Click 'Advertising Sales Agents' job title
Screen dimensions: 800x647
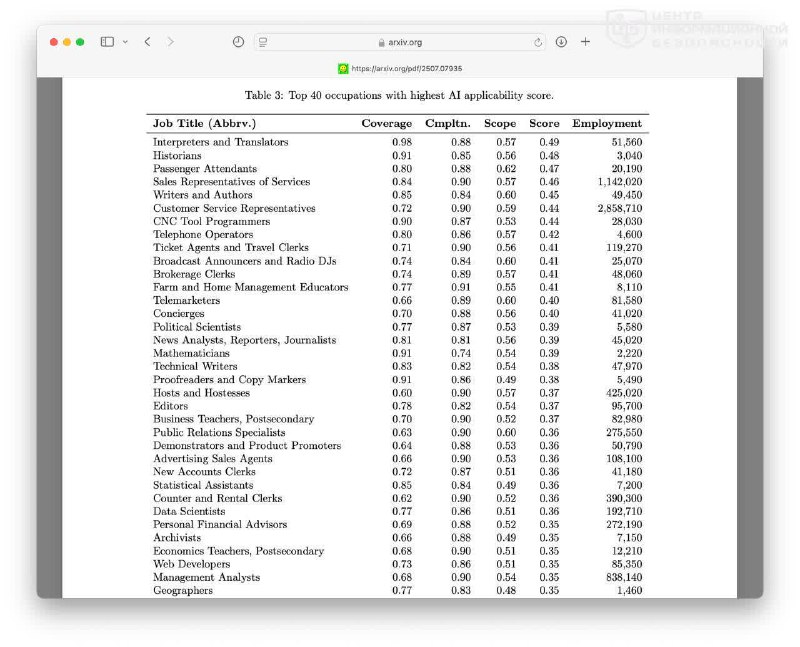click(x=212, y=459)
